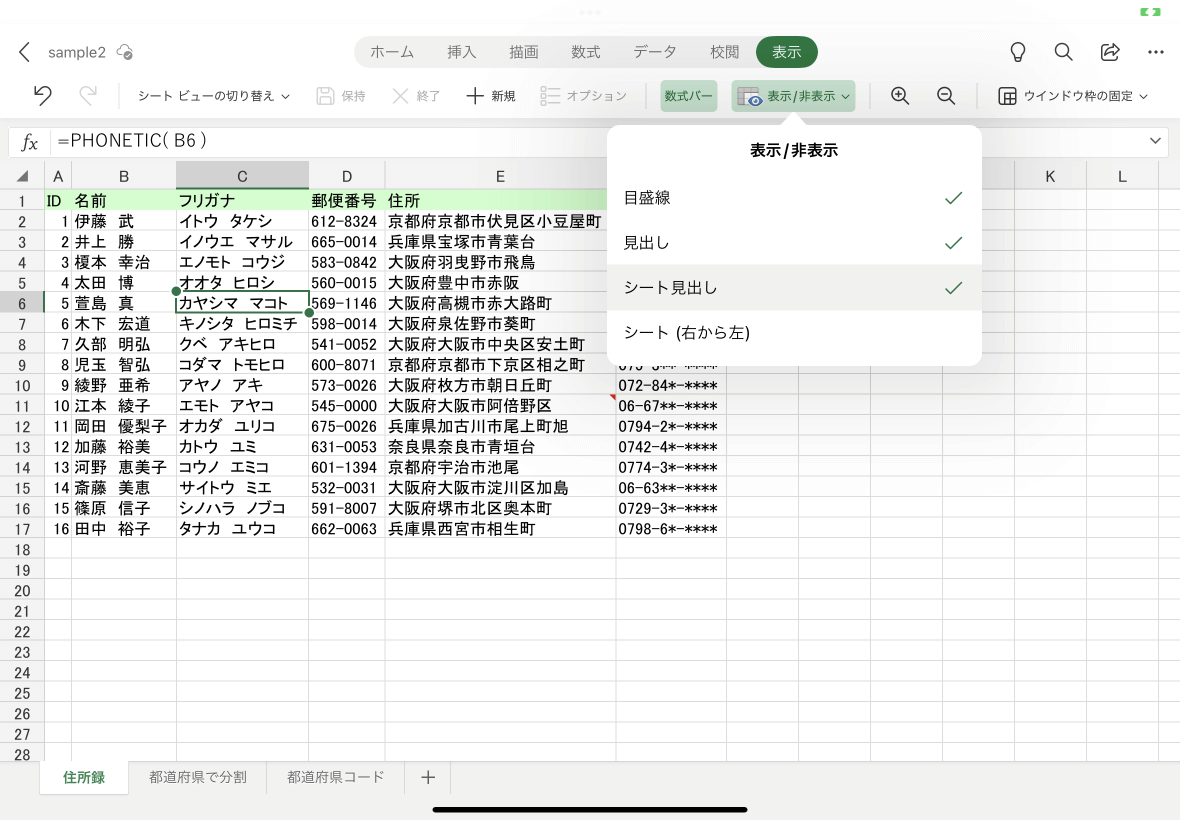Open the 都道府県で分割 sheet tab
Viewport: 1180px width, 820px height.
[197, 777]
